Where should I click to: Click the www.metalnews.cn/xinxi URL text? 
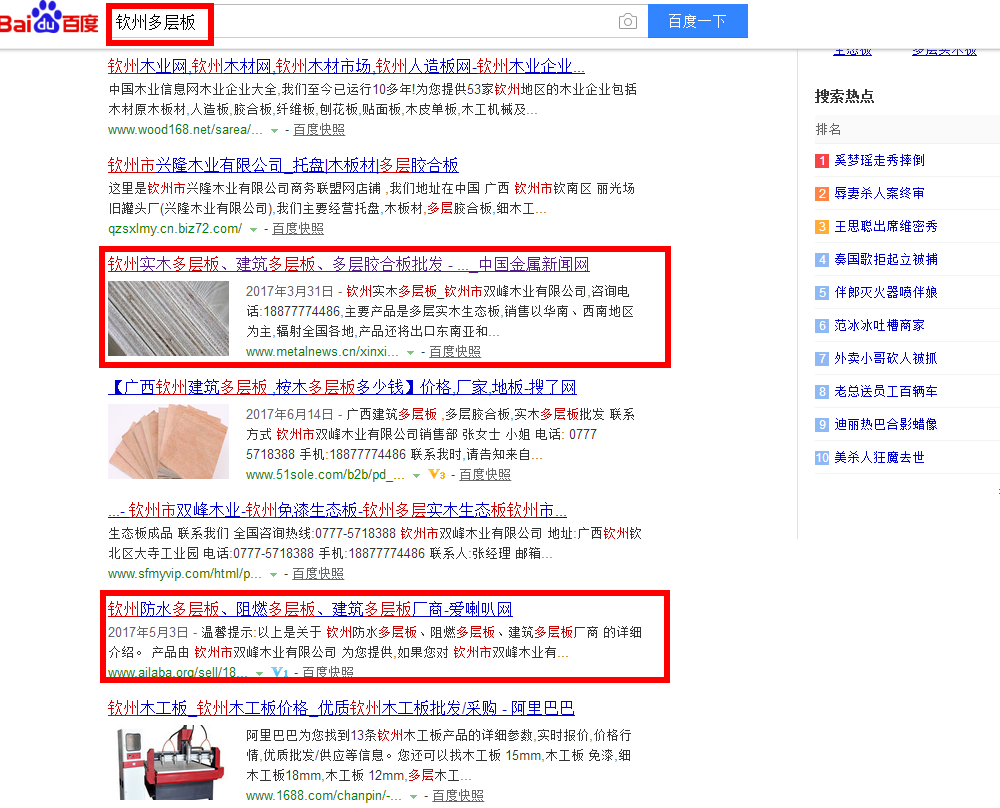[x=323, y=351]
